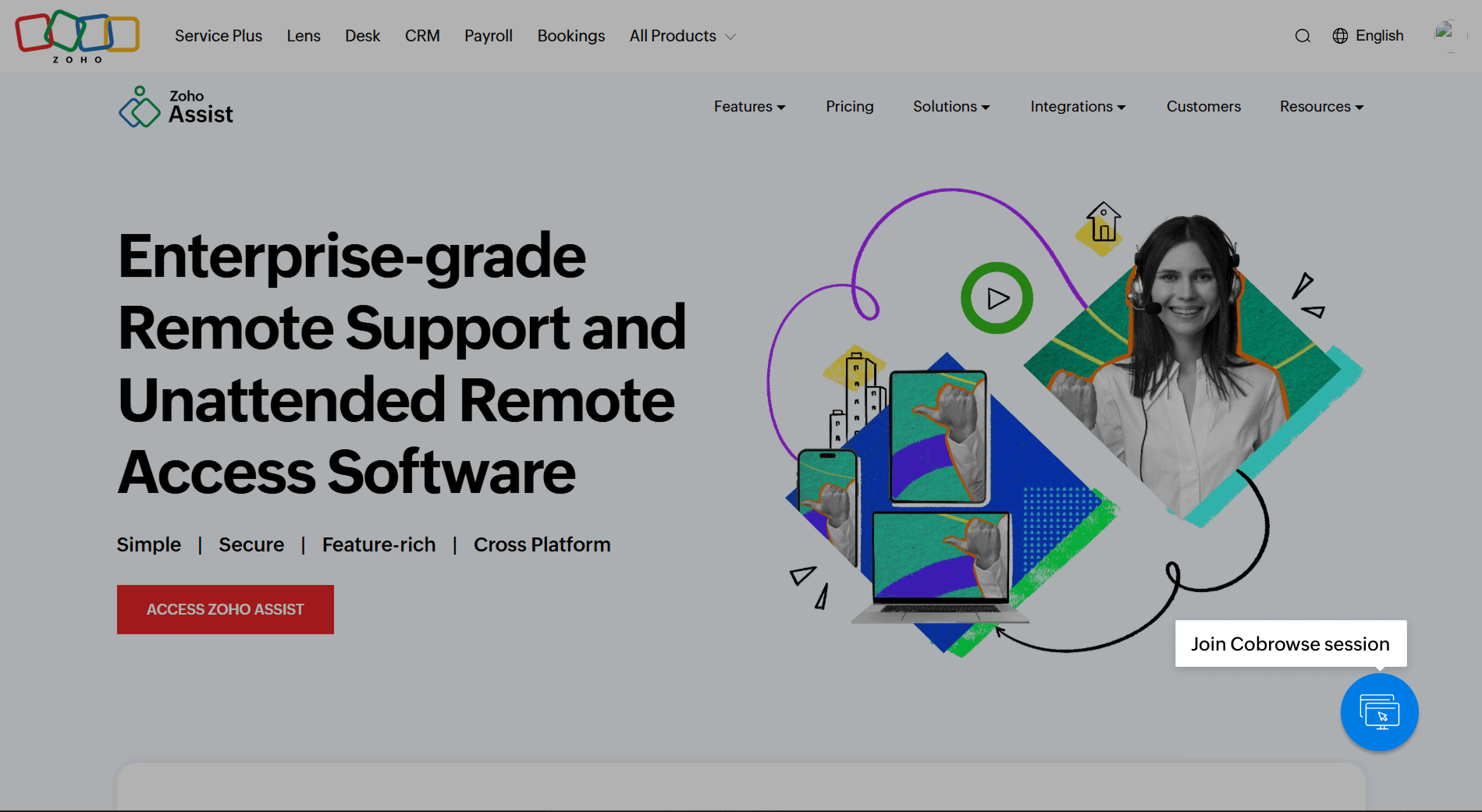Viewport: 1482px width, 812px height.
Task: Click the Enterprise-grade Remote Support heading
Action: (x=402, y=363)
